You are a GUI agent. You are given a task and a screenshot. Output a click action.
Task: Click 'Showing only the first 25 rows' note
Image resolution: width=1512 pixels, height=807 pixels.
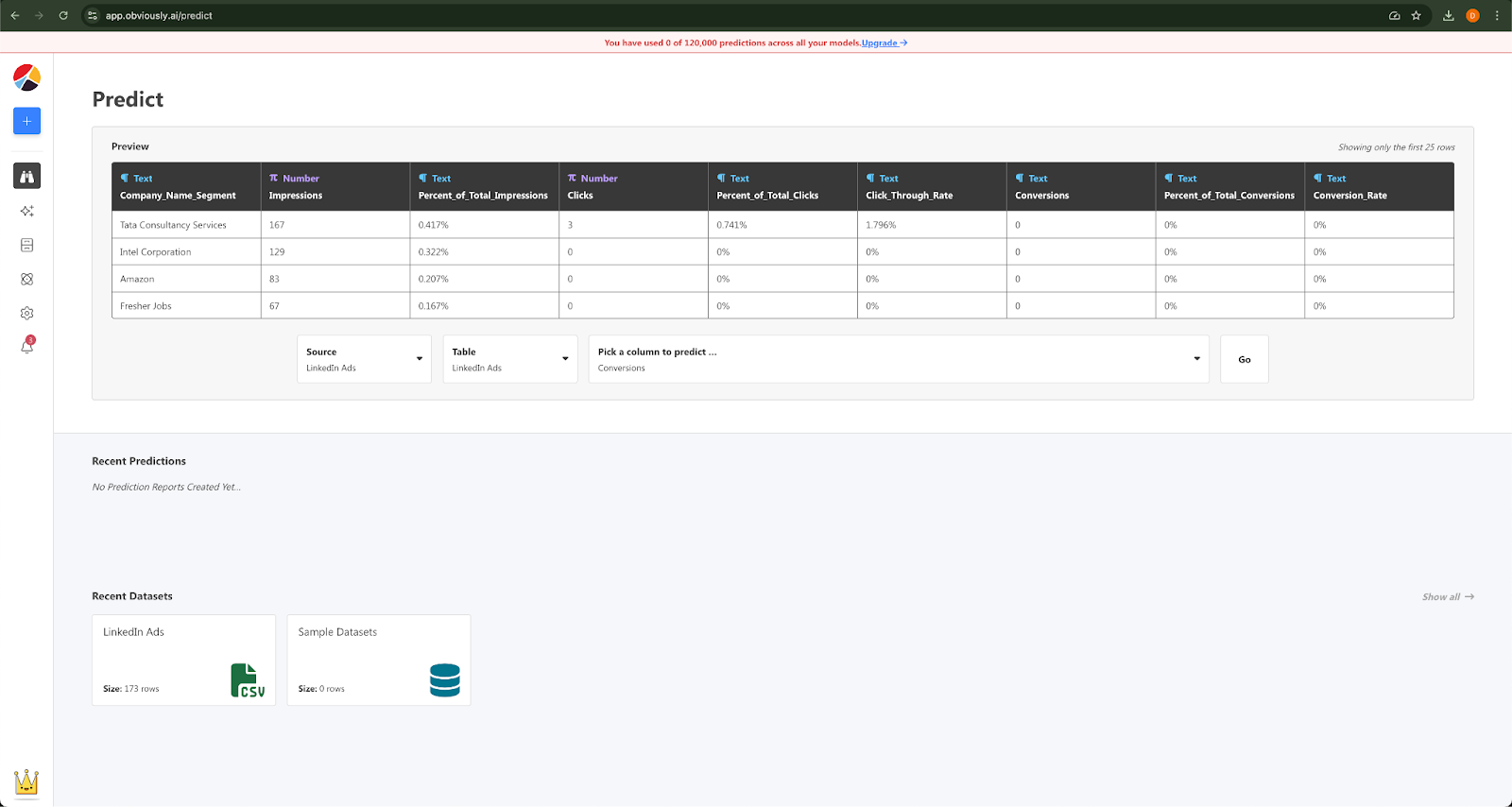(x=1396, y=147)
